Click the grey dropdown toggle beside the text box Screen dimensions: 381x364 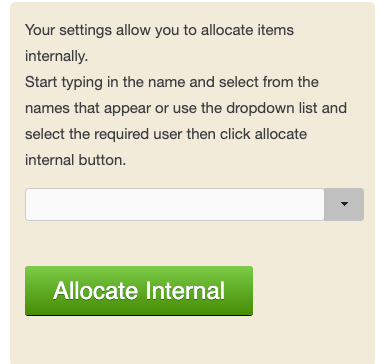tap(344, 204)
